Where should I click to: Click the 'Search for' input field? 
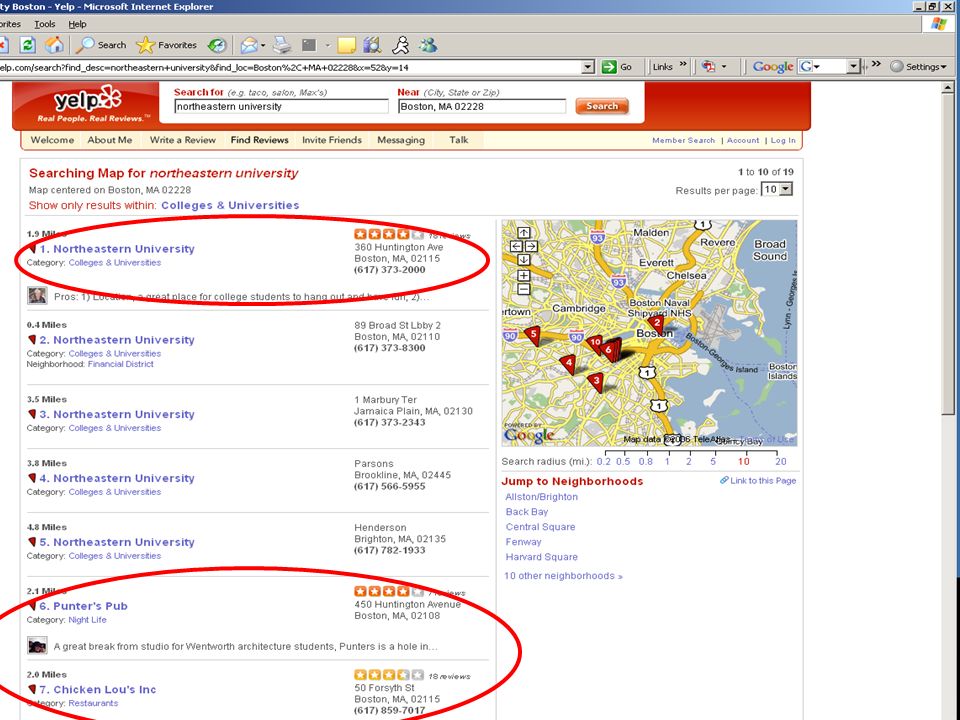click(282, 107)
